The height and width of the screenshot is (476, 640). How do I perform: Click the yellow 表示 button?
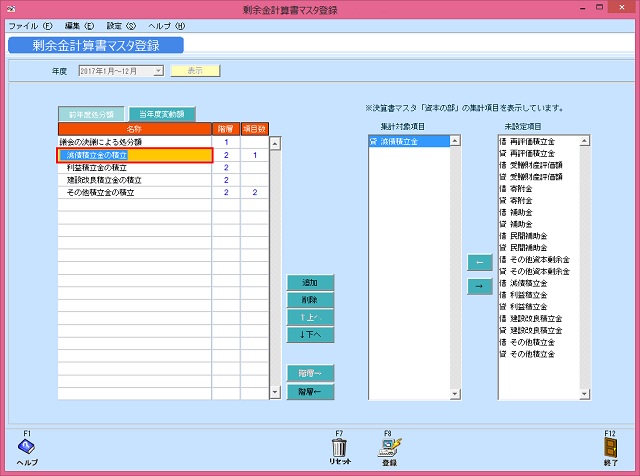[195, 71]
